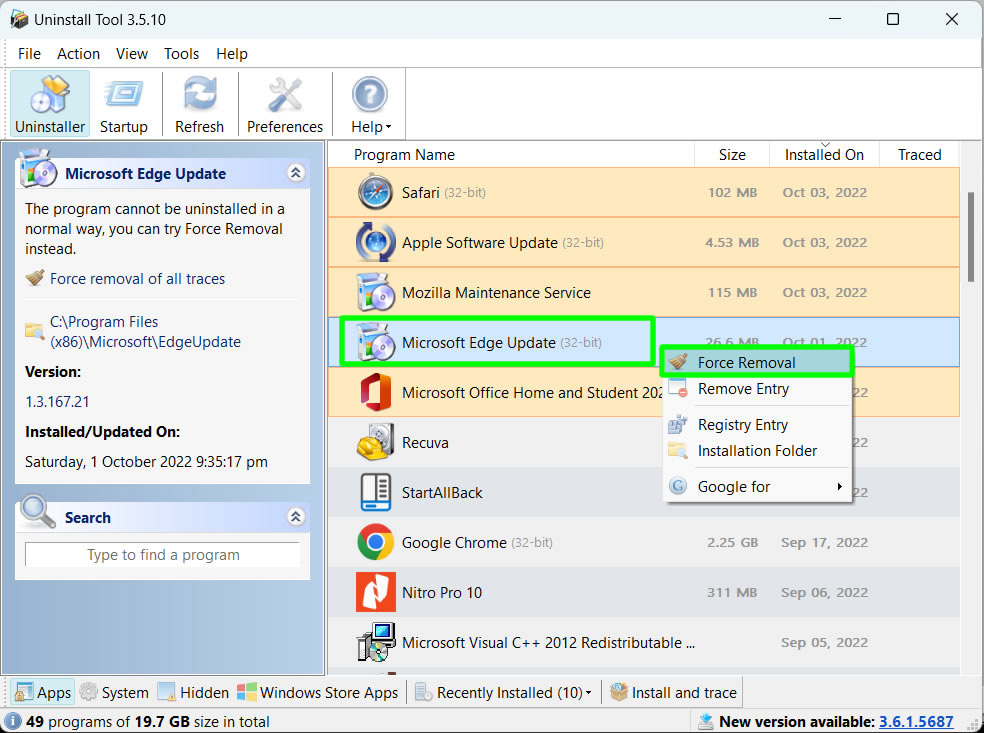Viewport: 984px width, 733px height.
Task: Click the Installation Folder icon in context menu
Action: click(x=678, y=451)
